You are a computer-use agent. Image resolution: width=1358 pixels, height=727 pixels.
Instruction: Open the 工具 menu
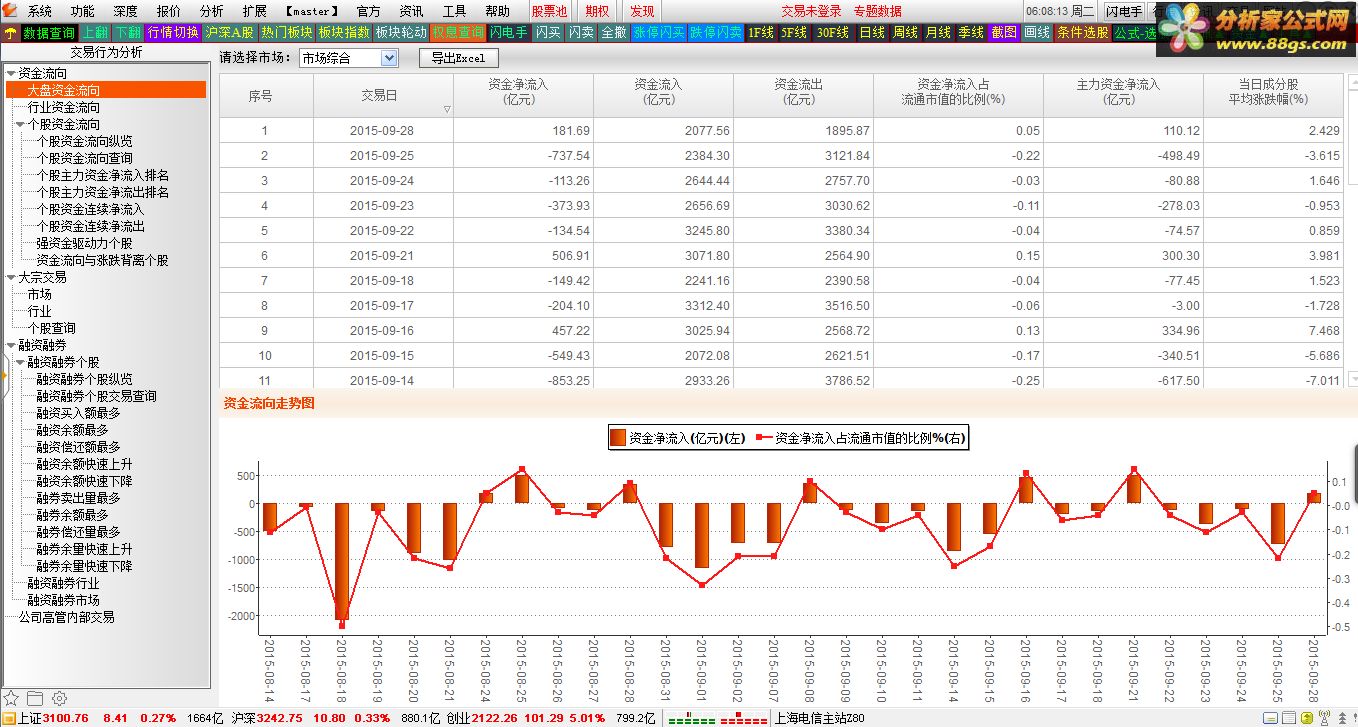[x=454, y=11]
